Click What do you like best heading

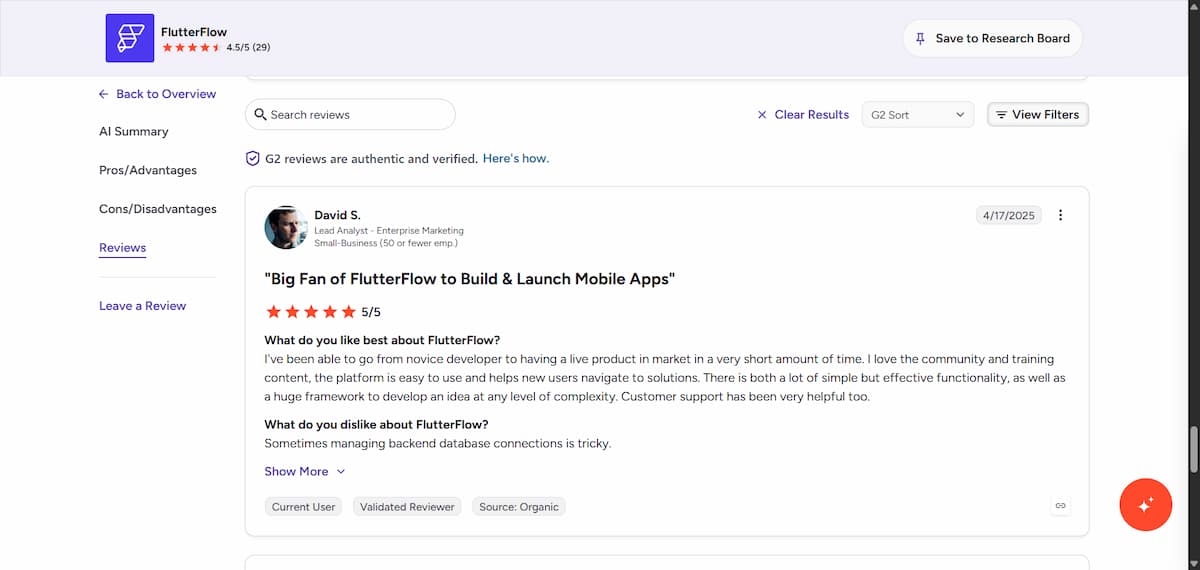tap(382, 340)
